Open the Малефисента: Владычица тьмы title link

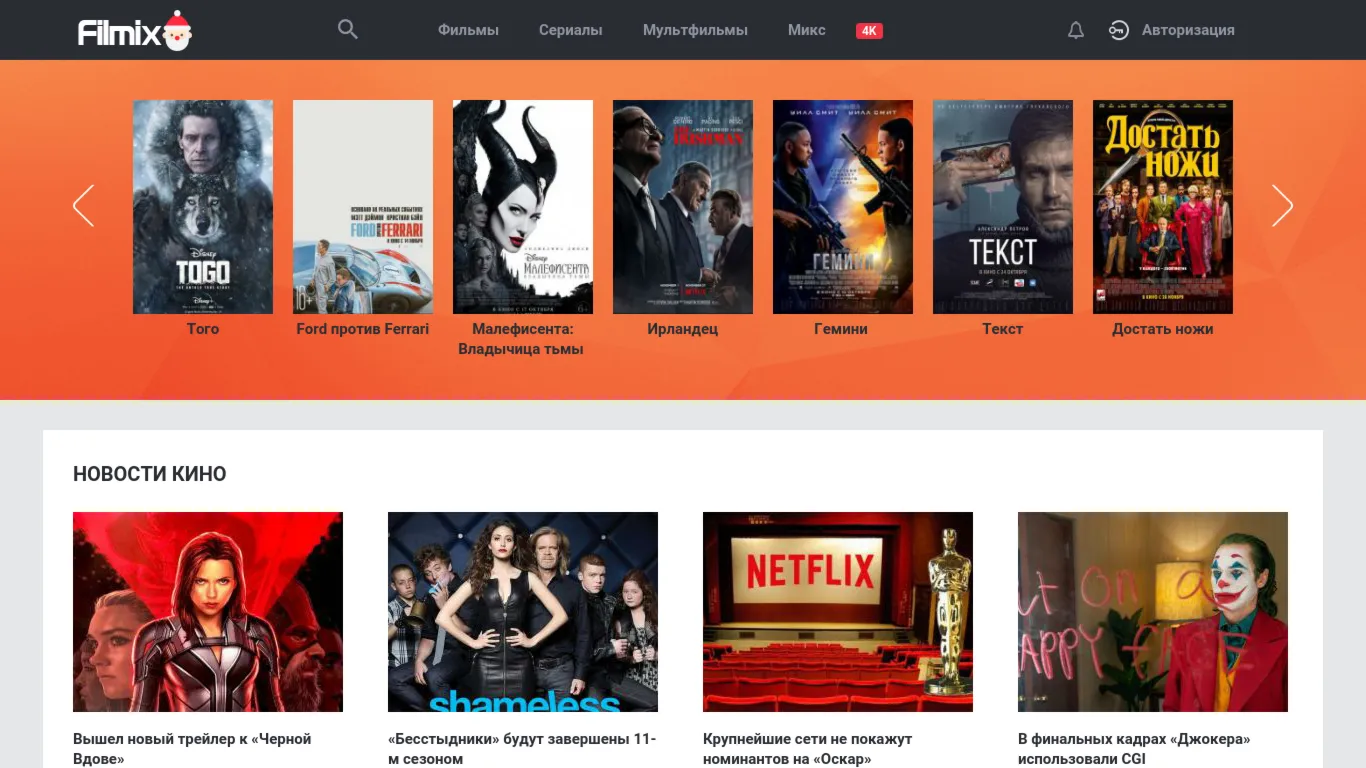521,339
